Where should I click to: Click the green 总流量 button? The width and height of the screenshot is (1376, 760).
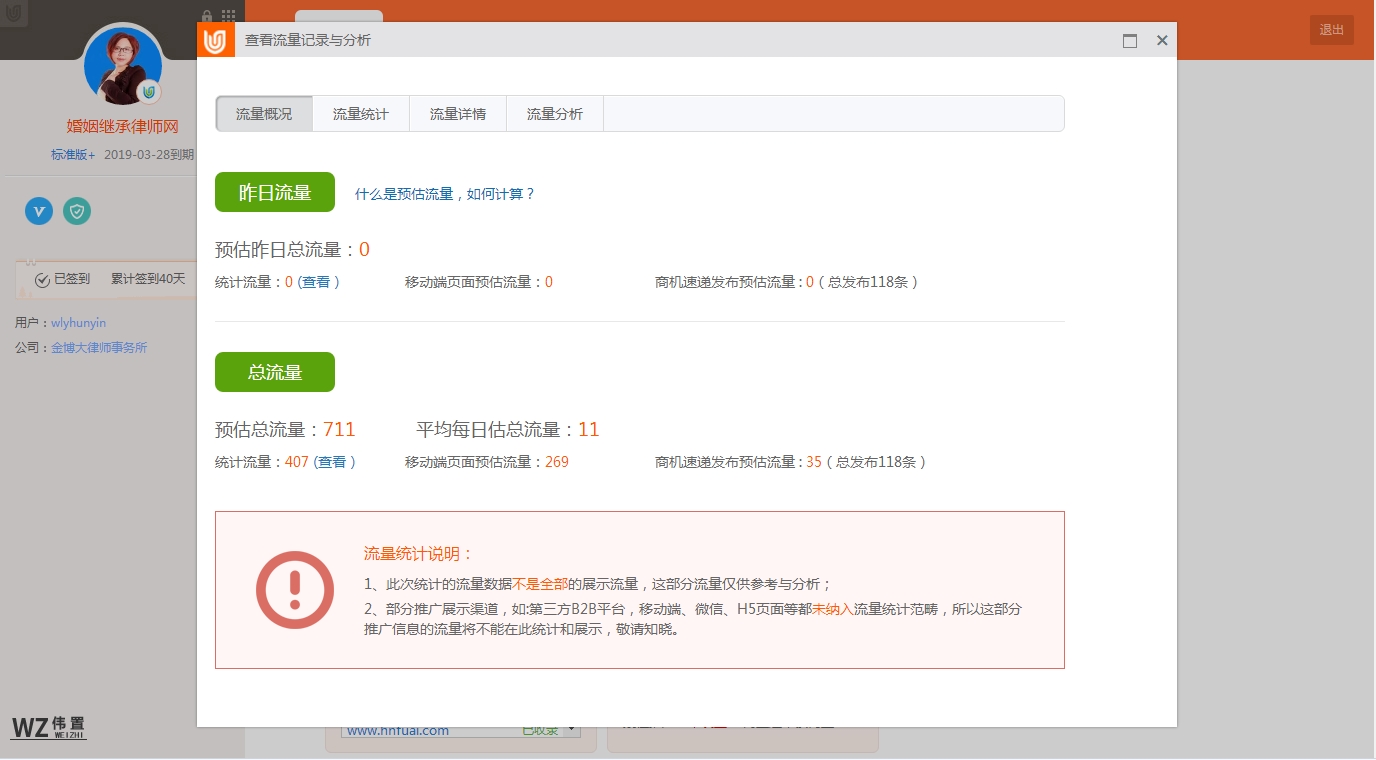click(x=275, y=372)
